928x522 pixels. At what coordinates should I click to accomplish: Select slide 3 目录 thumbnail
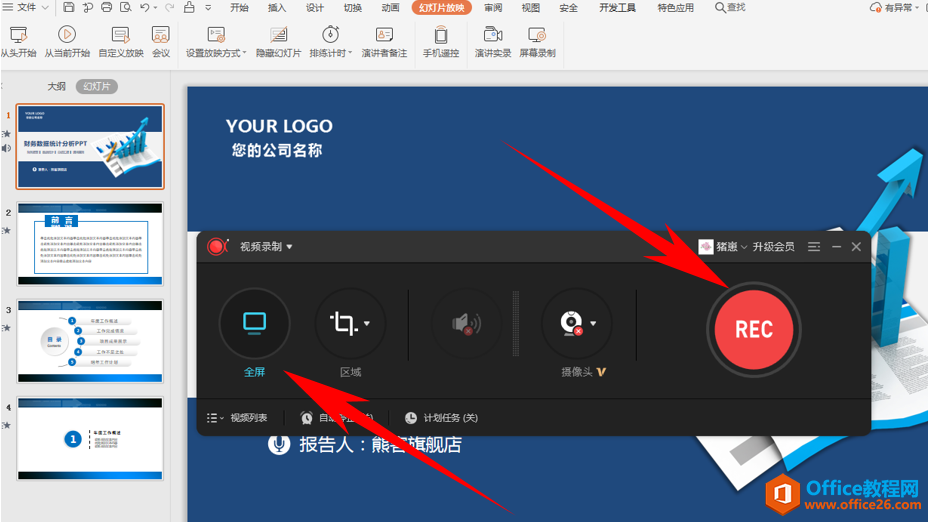pos(90,341)
